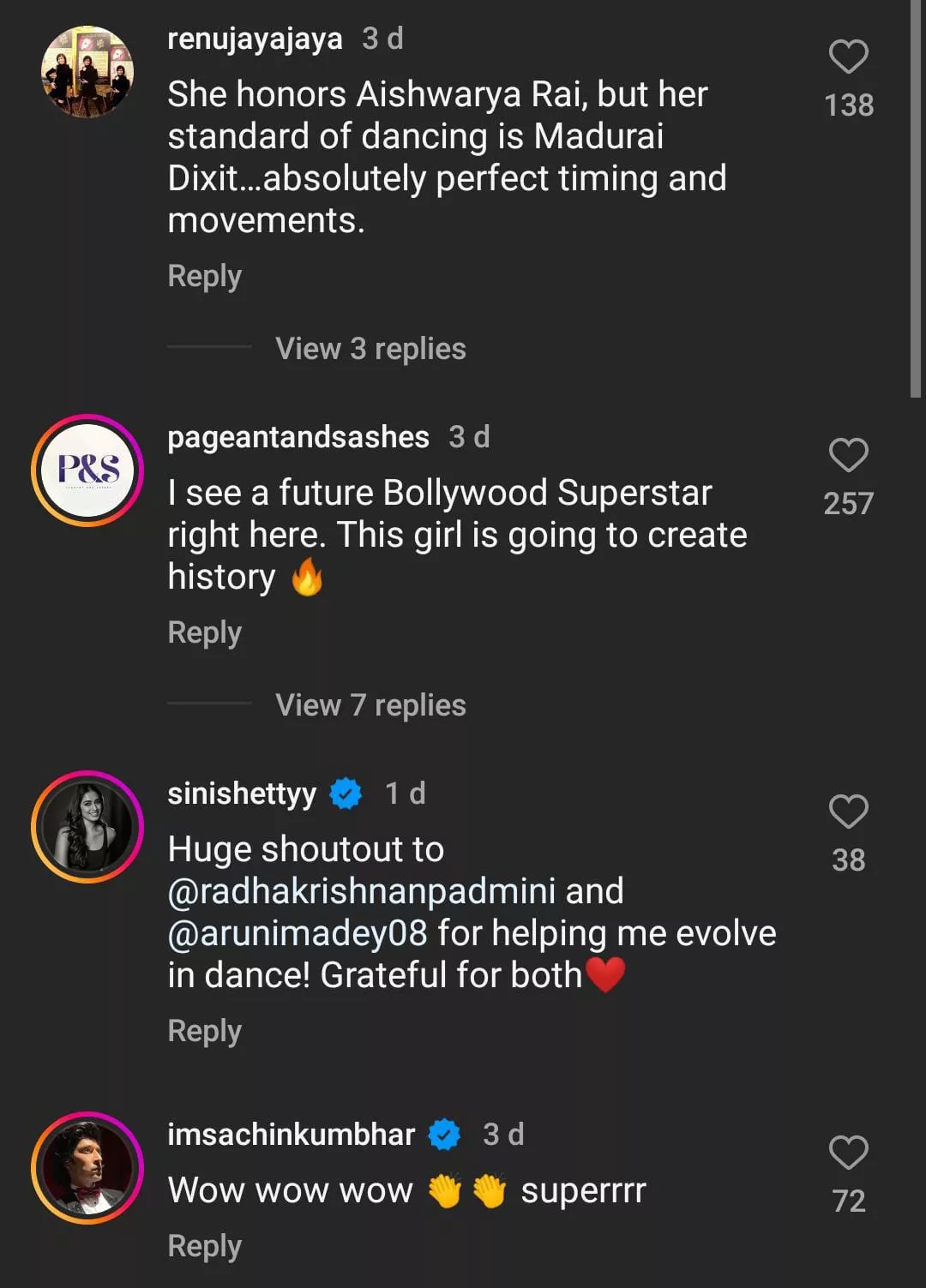
Task: Open the @arunimadey08 mention link
Action: pyautogui.click(x=298, y=933)
